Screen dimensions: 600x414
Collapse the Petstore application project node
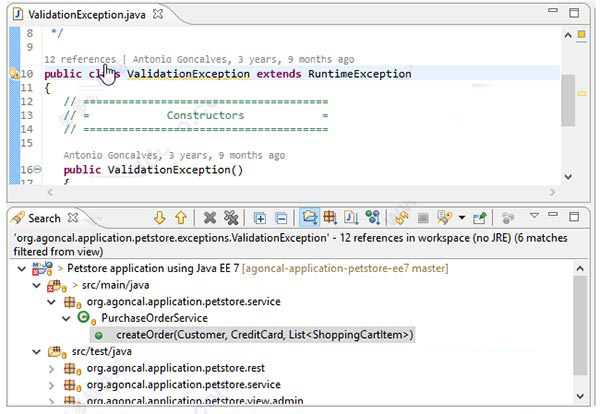pyautogui.click(x=22, y=269)
